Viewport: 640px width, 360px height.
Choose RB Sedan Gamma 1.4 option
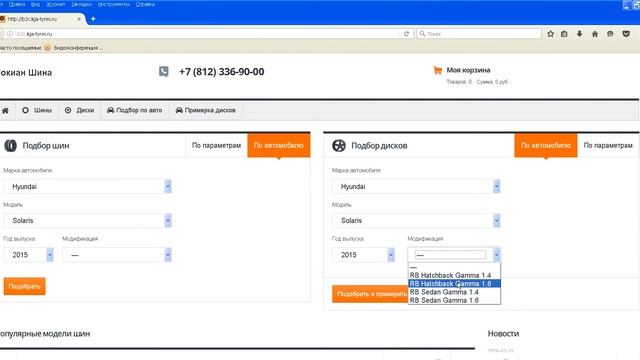pos(454,292)
